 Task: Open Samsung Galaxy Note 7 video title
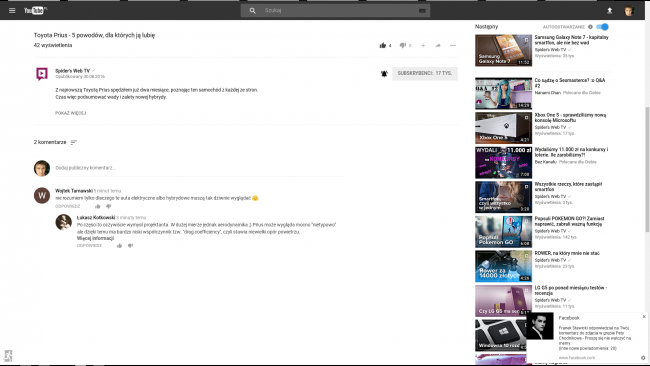(x=571, y=40)
